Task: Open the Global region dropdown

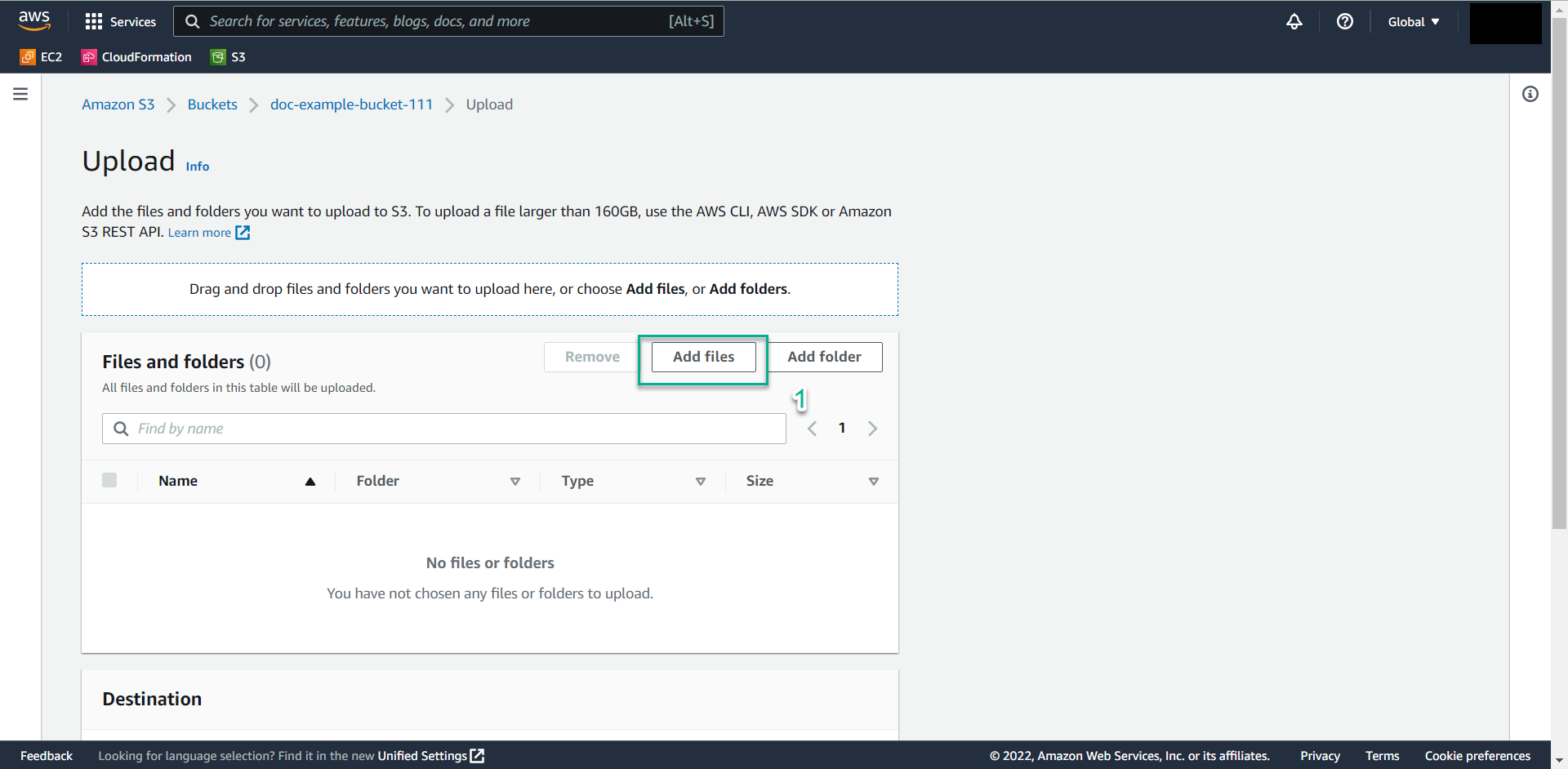Action: point(1413,22)
